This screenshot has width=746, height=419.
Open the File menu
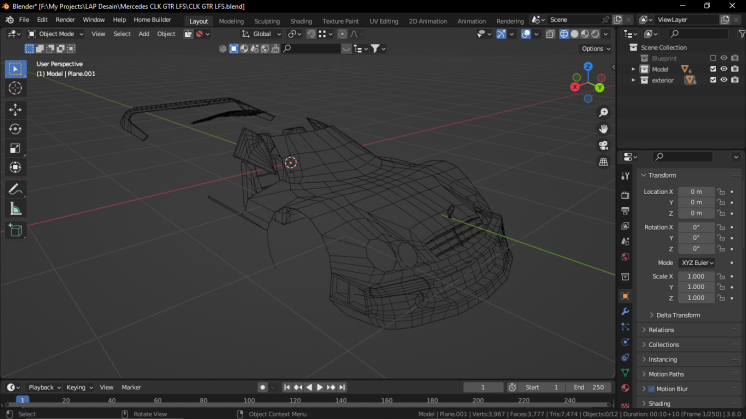coord(24,19)
